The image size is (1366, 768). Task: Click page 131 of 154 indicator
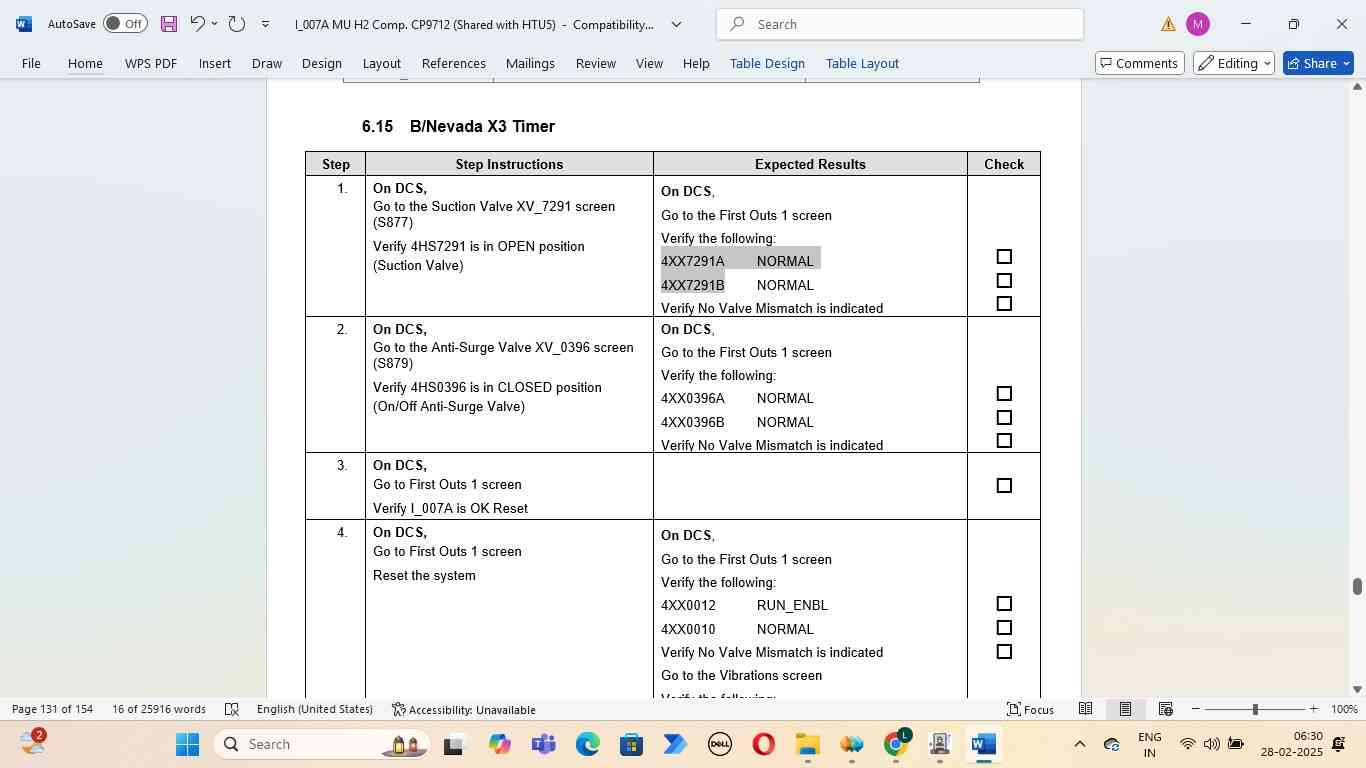(52, 709)
